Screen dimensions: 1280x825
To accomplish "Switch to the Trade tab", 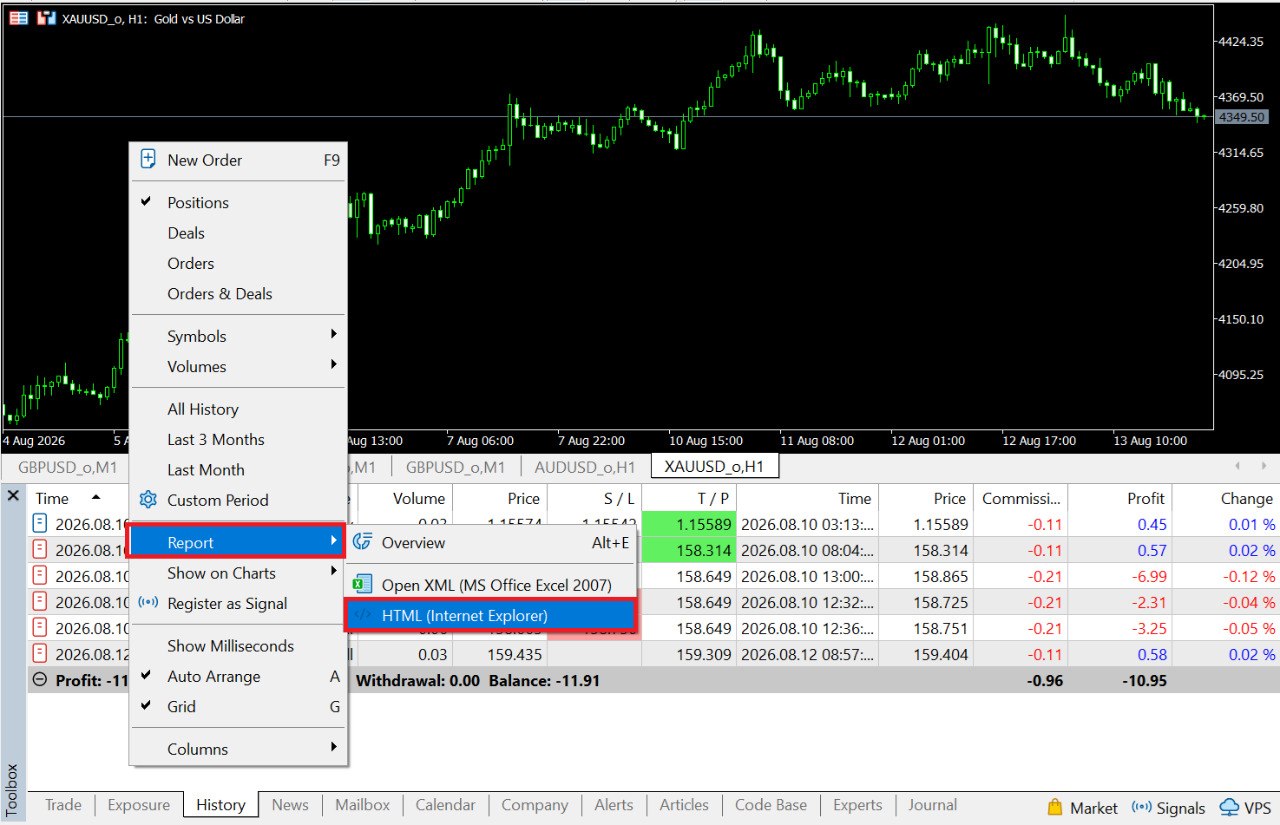I will (63, 805).
